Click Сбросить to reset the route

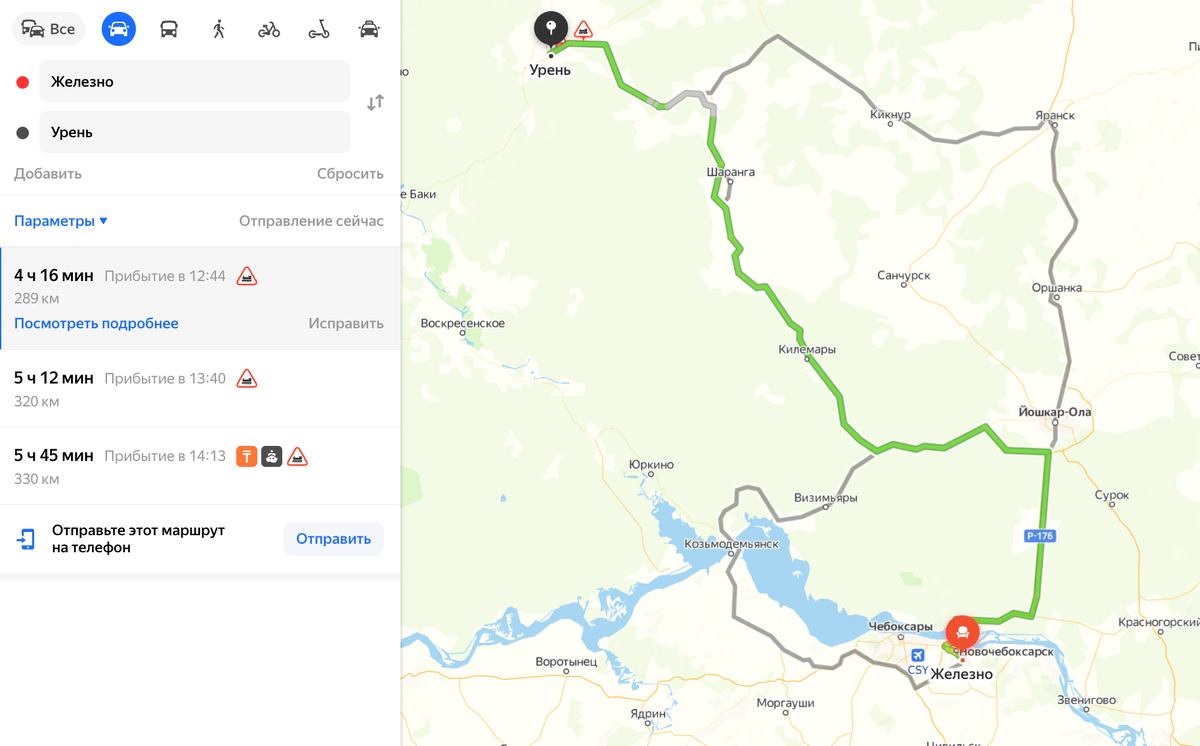pos(350,173)
